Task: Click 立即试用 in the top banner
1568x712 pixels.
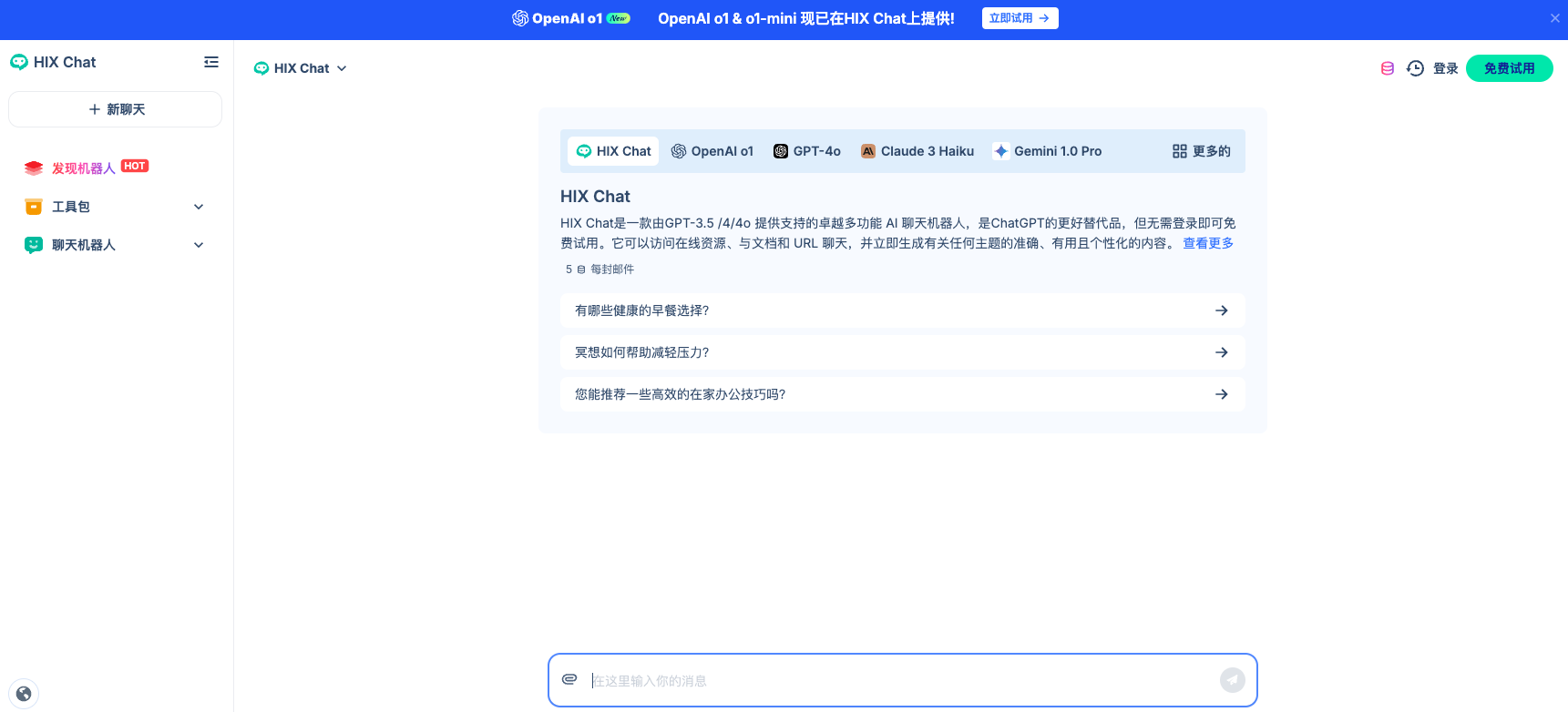Action: click(x=1020, y=18)
